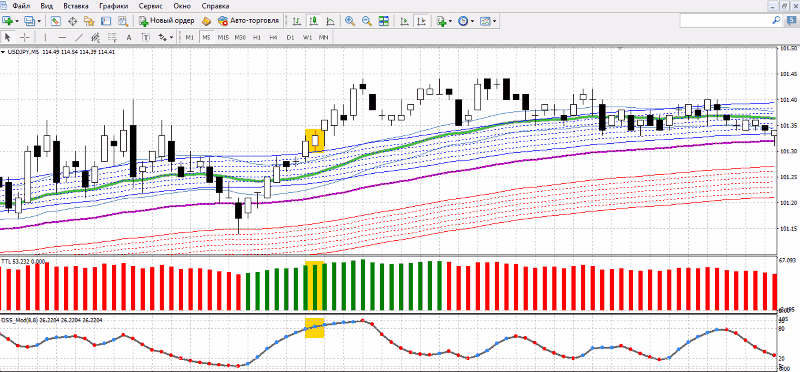800x372 pixels.
Task: Click the search magnifier icon
Action: click(x=776, y=20)
